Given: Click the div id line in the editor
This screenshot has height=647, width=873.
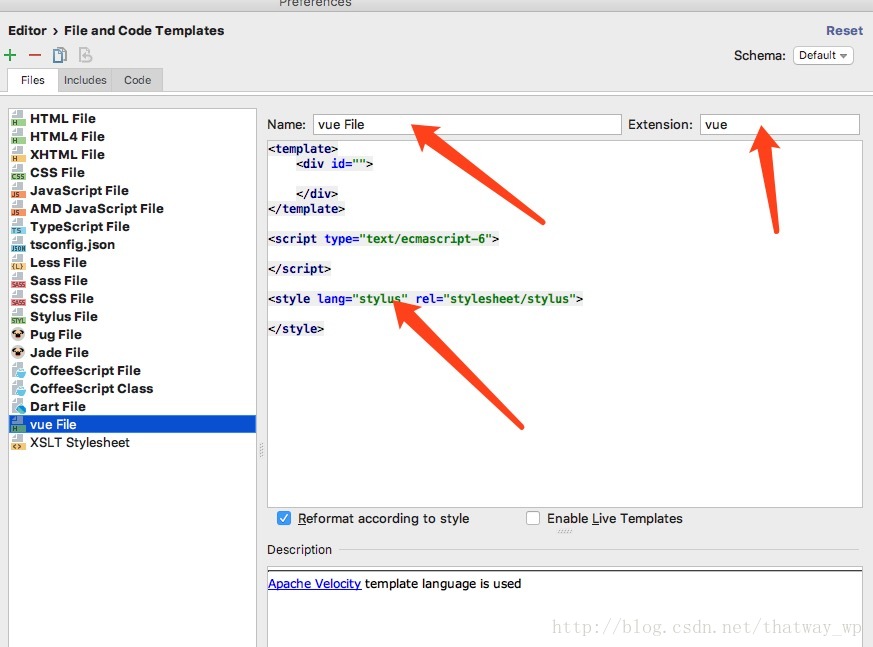Looking at the screenshot, I should (335, 164).
